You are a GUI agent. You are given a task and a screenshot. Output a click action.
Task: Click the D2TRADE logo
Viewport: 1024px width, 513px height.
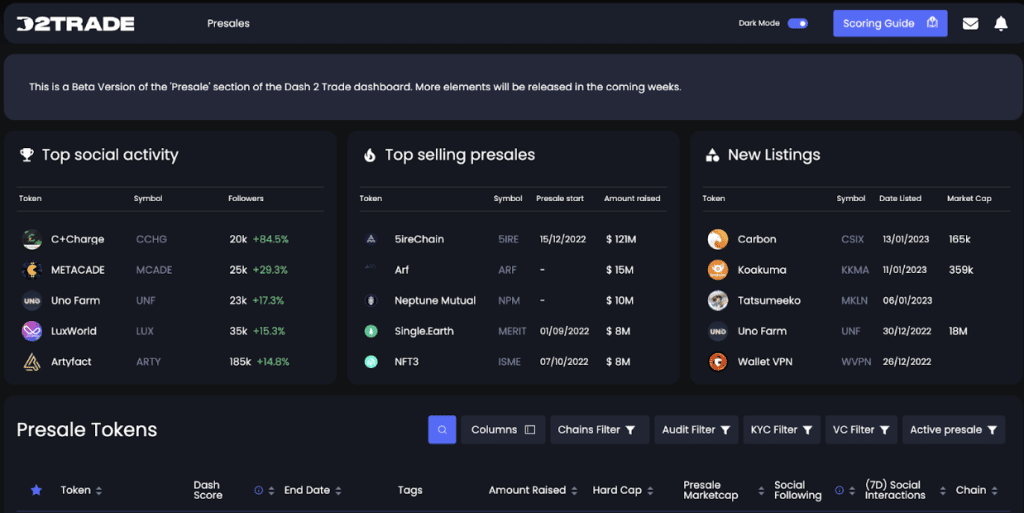[75, 24]
